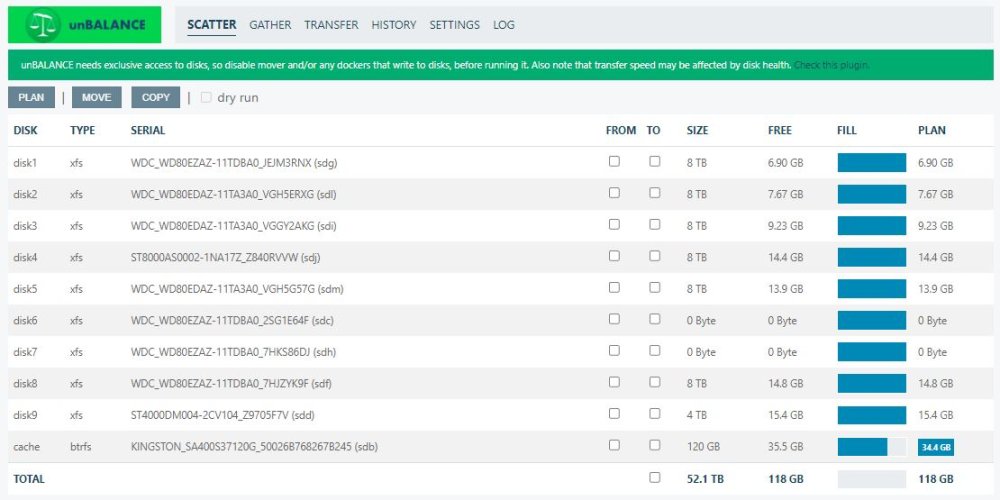This screenshot has width=1000, height=500.
Task: Click the SIZE column header
Action: 698,130
